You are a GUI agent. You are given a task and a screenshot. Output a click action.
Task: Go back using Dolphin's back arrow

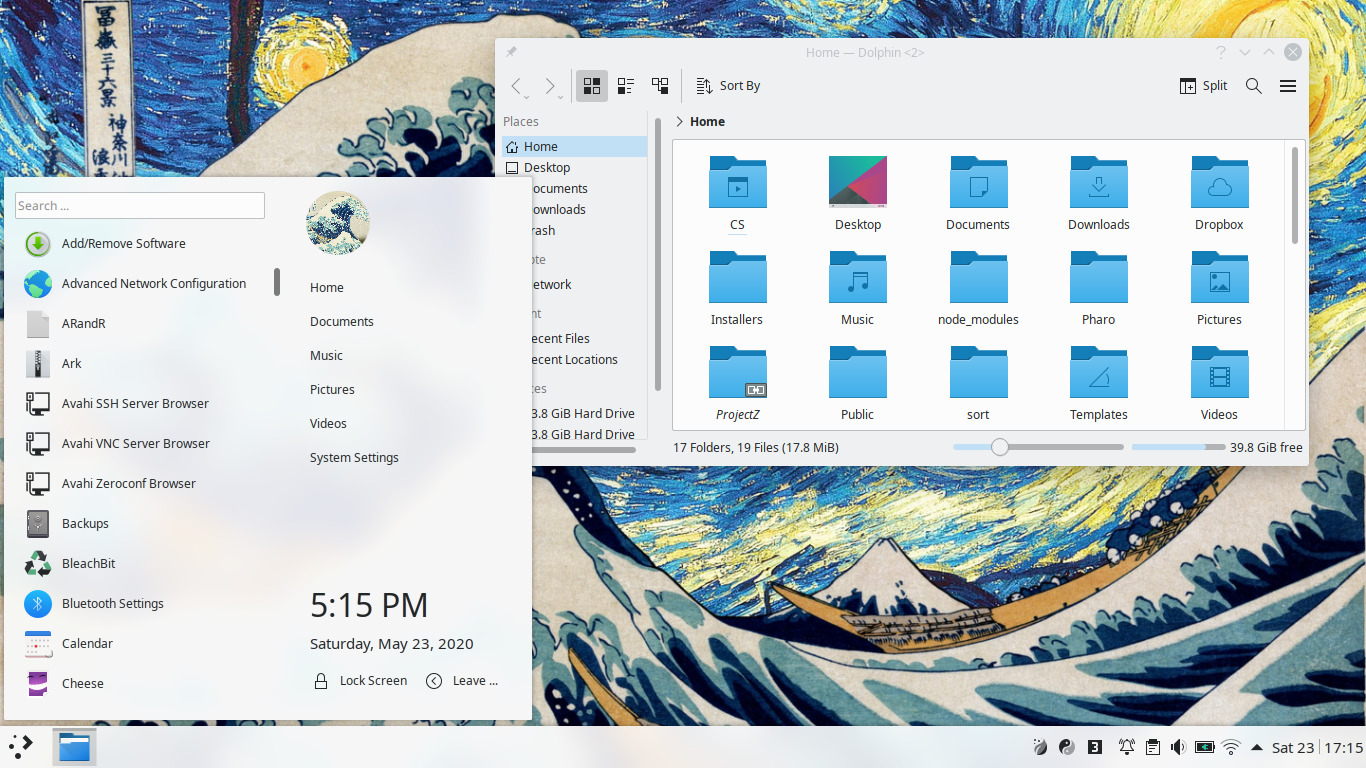pos(516,86)
